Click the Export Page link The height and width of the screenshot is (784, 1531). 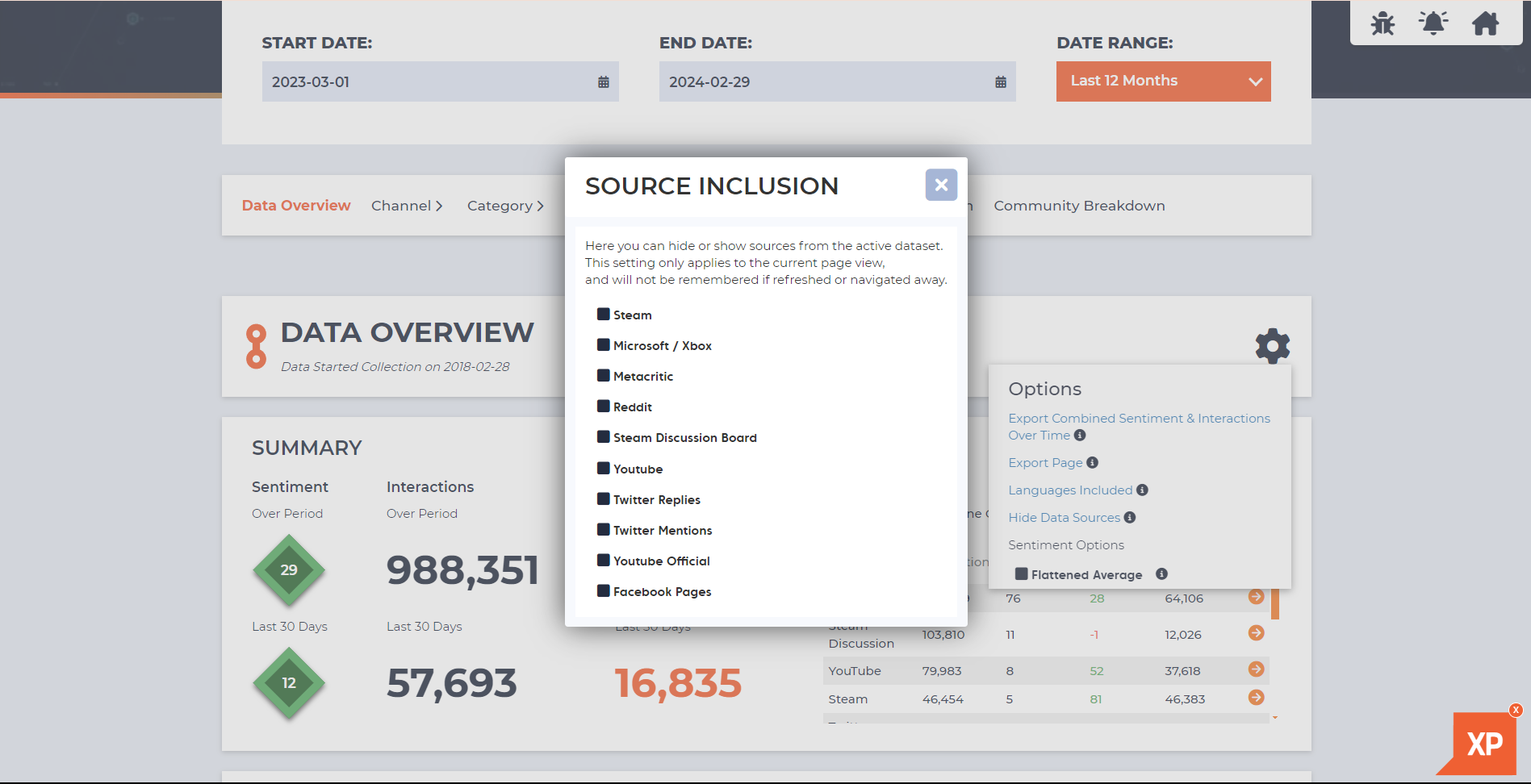1045,463
